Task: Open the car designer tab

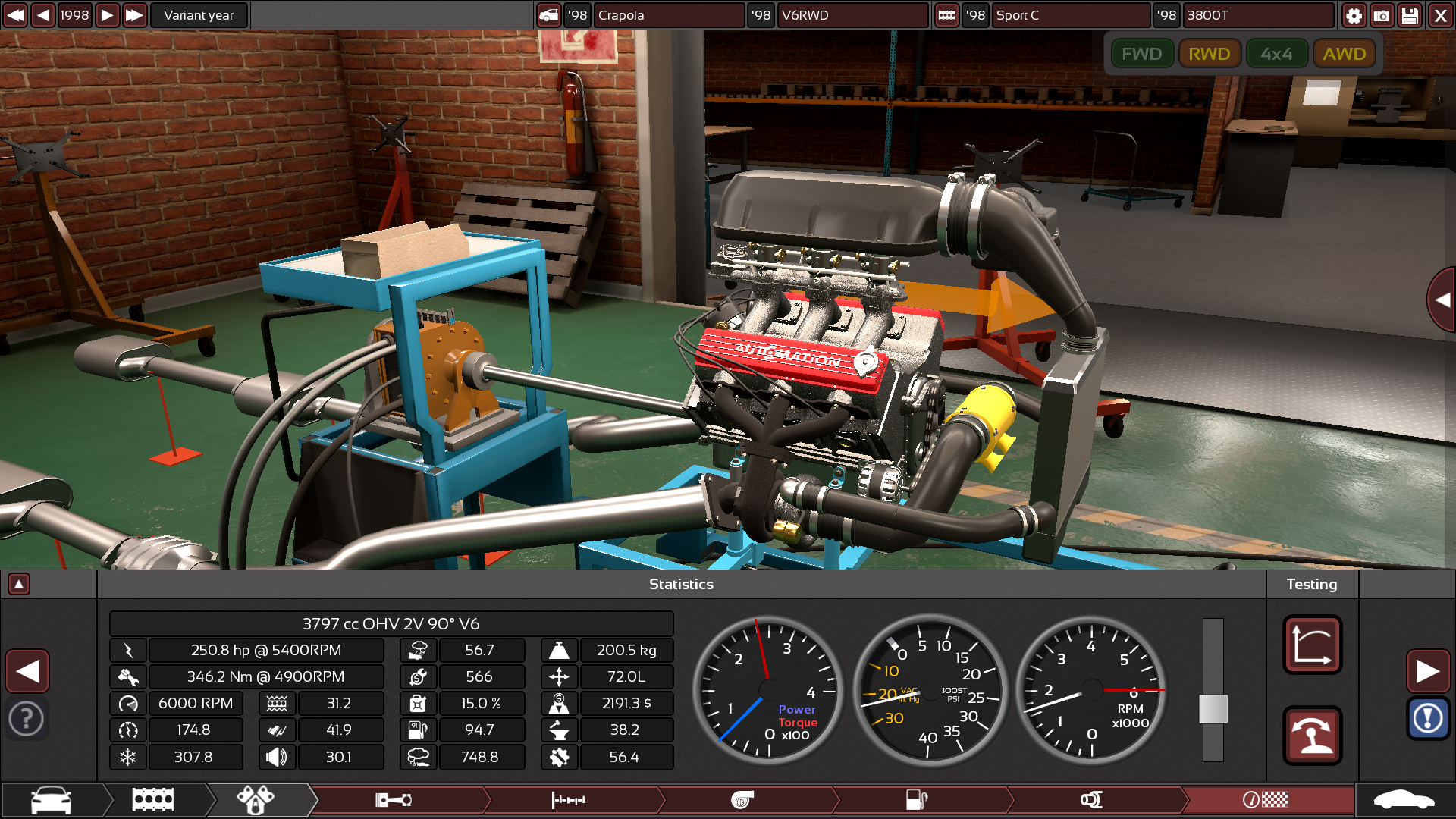Action: (x=52, y=800)
